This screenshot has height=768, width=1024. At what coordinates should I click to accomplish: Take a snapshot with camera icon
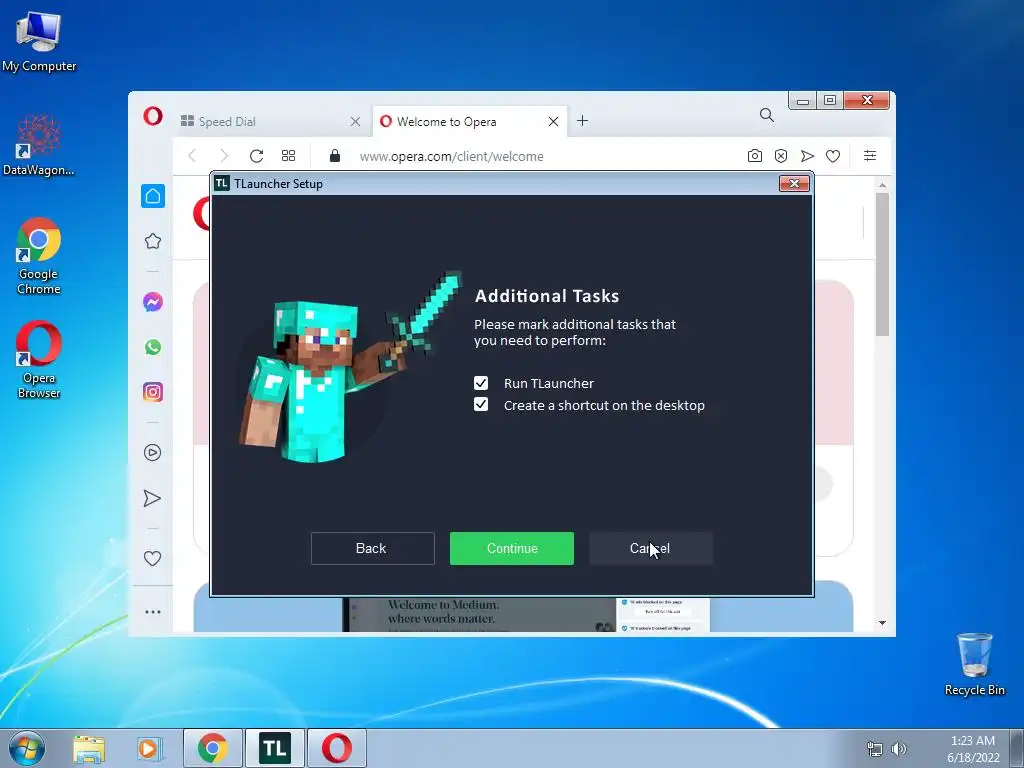(x=754, y=155)
